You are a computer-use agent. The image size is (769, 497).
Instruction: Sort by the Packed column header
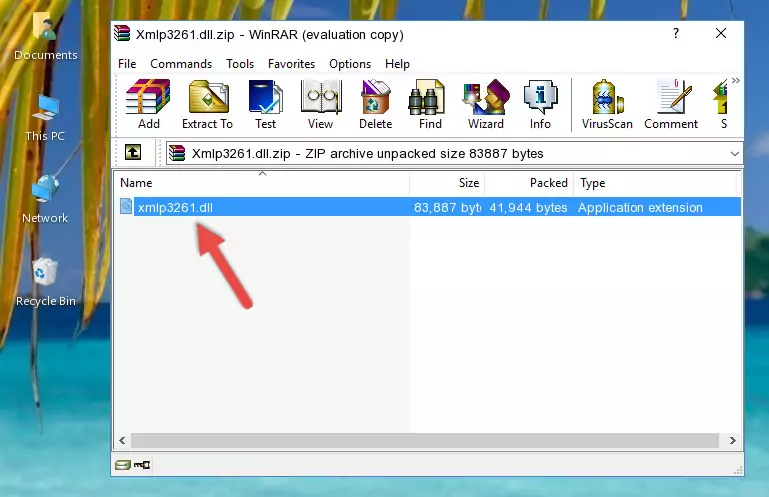(529, 183)
